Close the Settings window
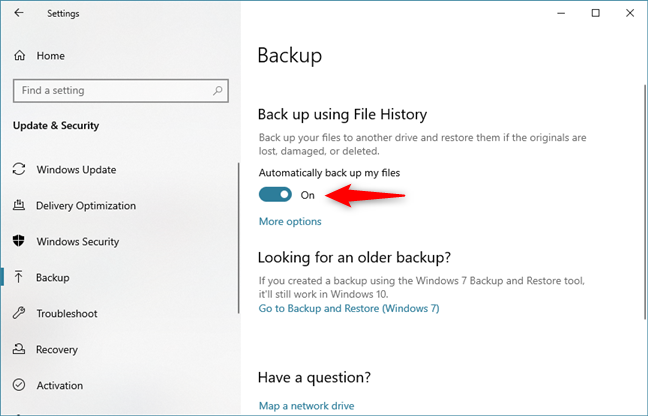 [630, 13]
